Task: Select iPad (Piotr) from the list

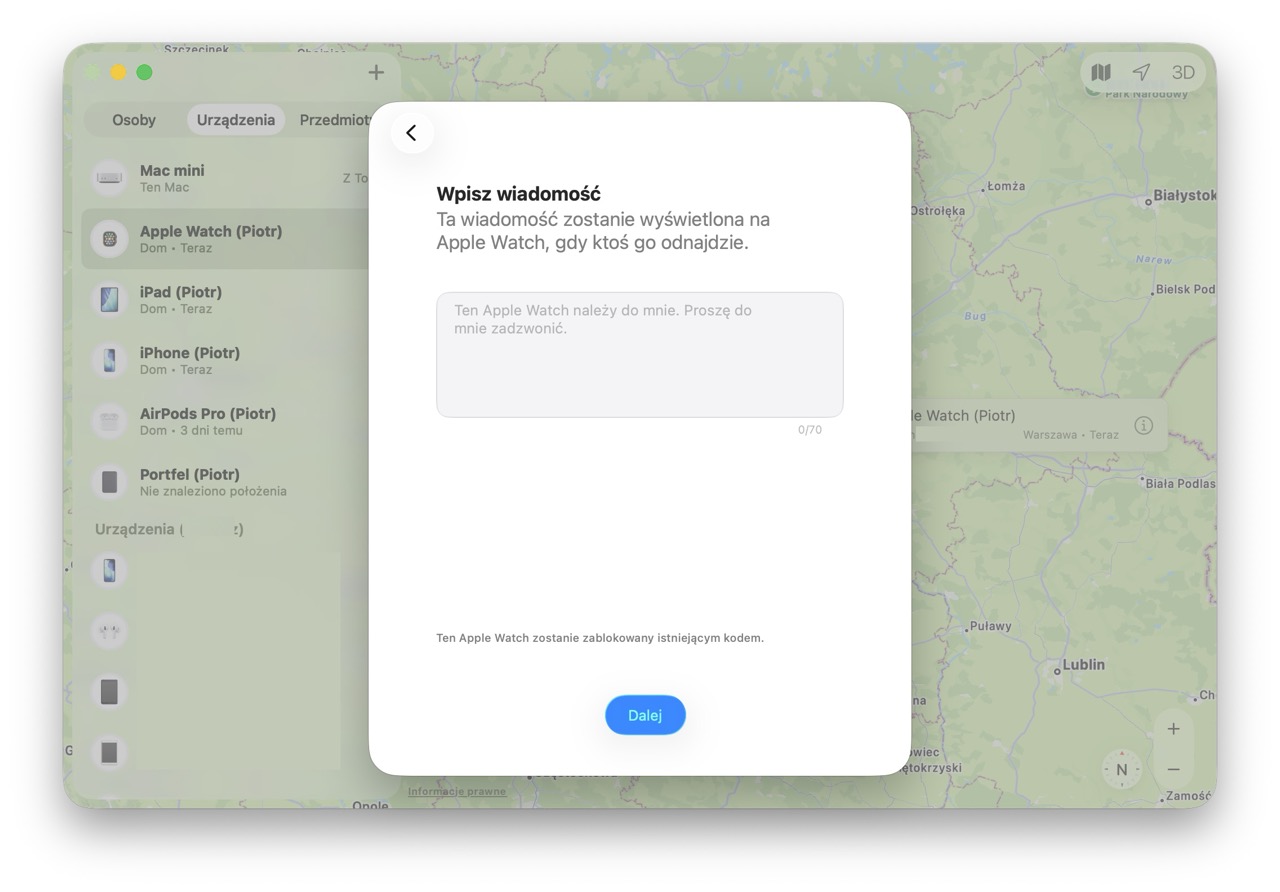Action: pos(181,299)
